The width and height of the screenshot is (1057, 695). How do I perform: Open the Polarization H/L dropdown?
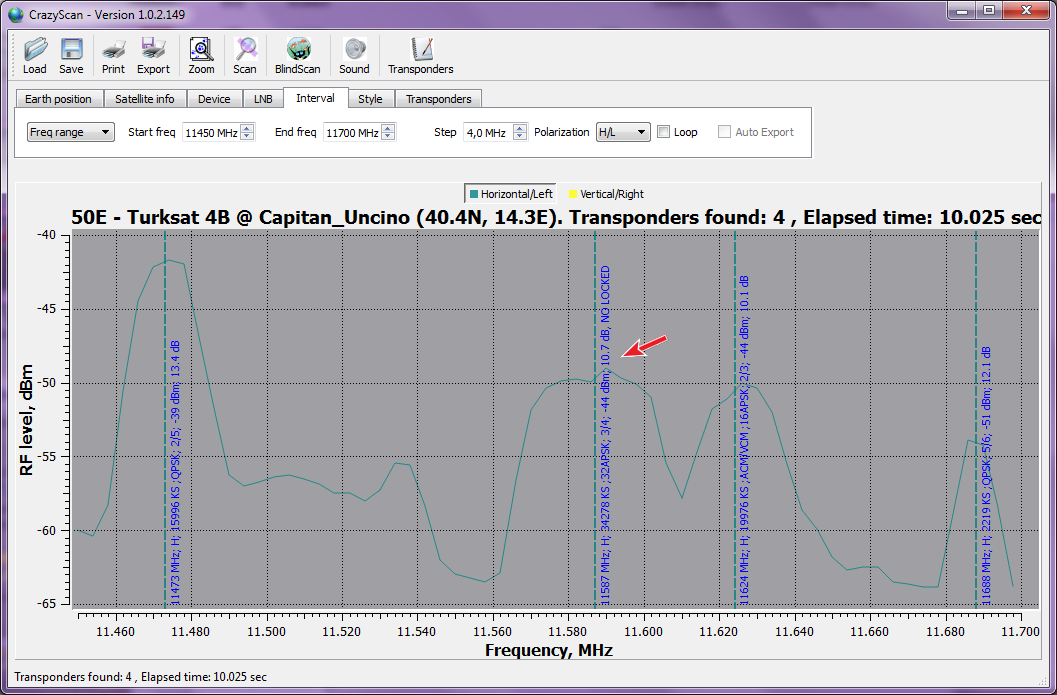pos(623,132)
